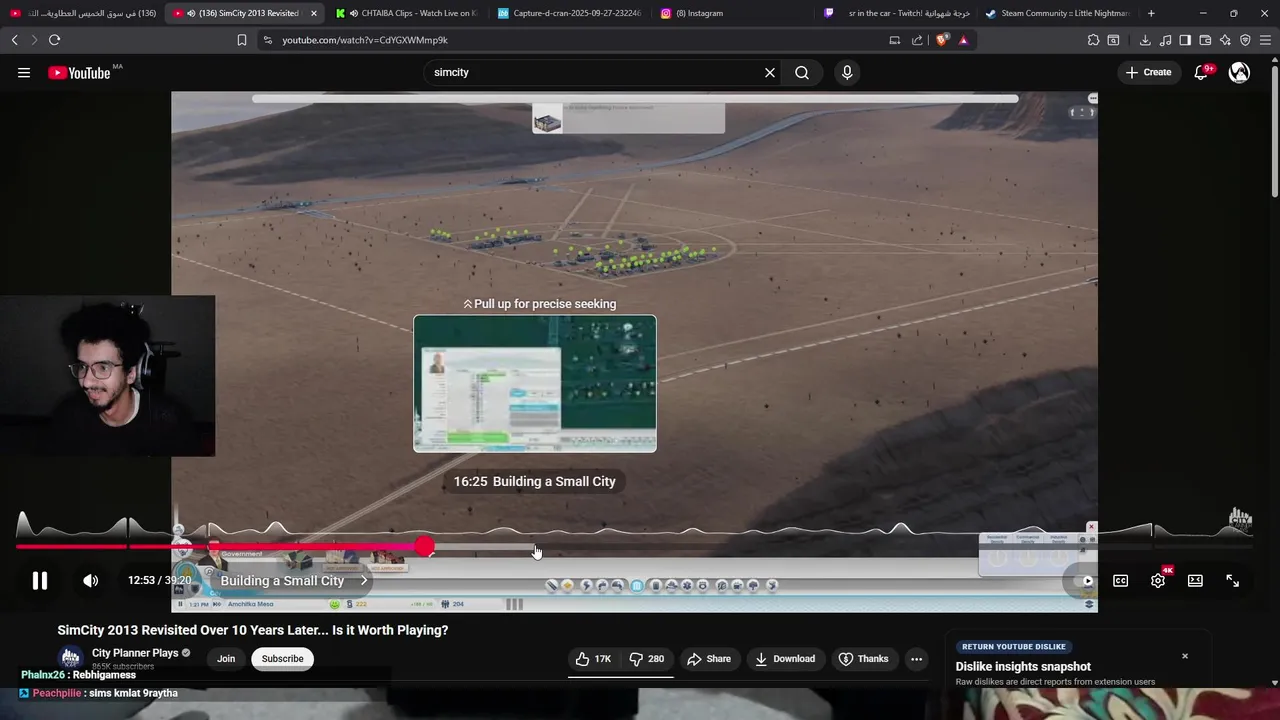Screen dimensions: 1280x720
Task: Open browser downloads icon
Action: coord(1145,40)
